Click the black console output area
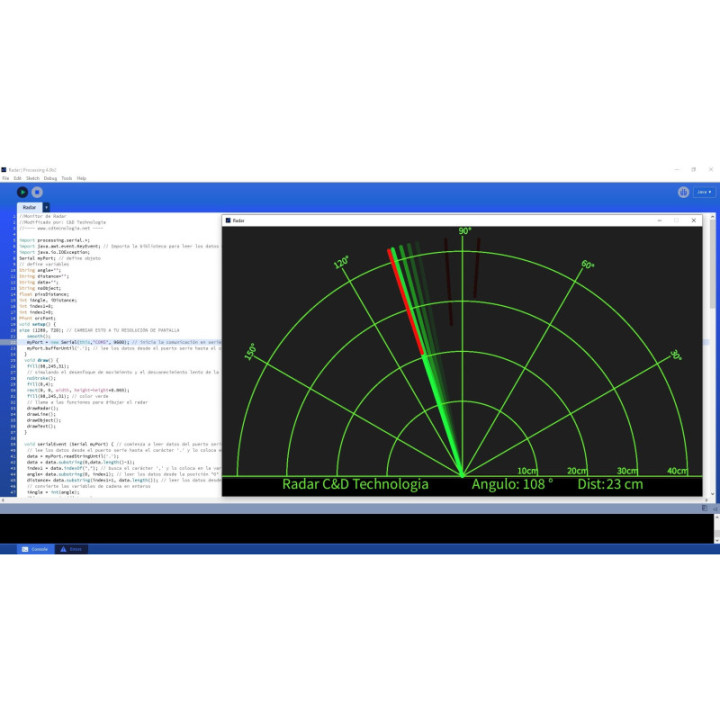 [356, 529]
